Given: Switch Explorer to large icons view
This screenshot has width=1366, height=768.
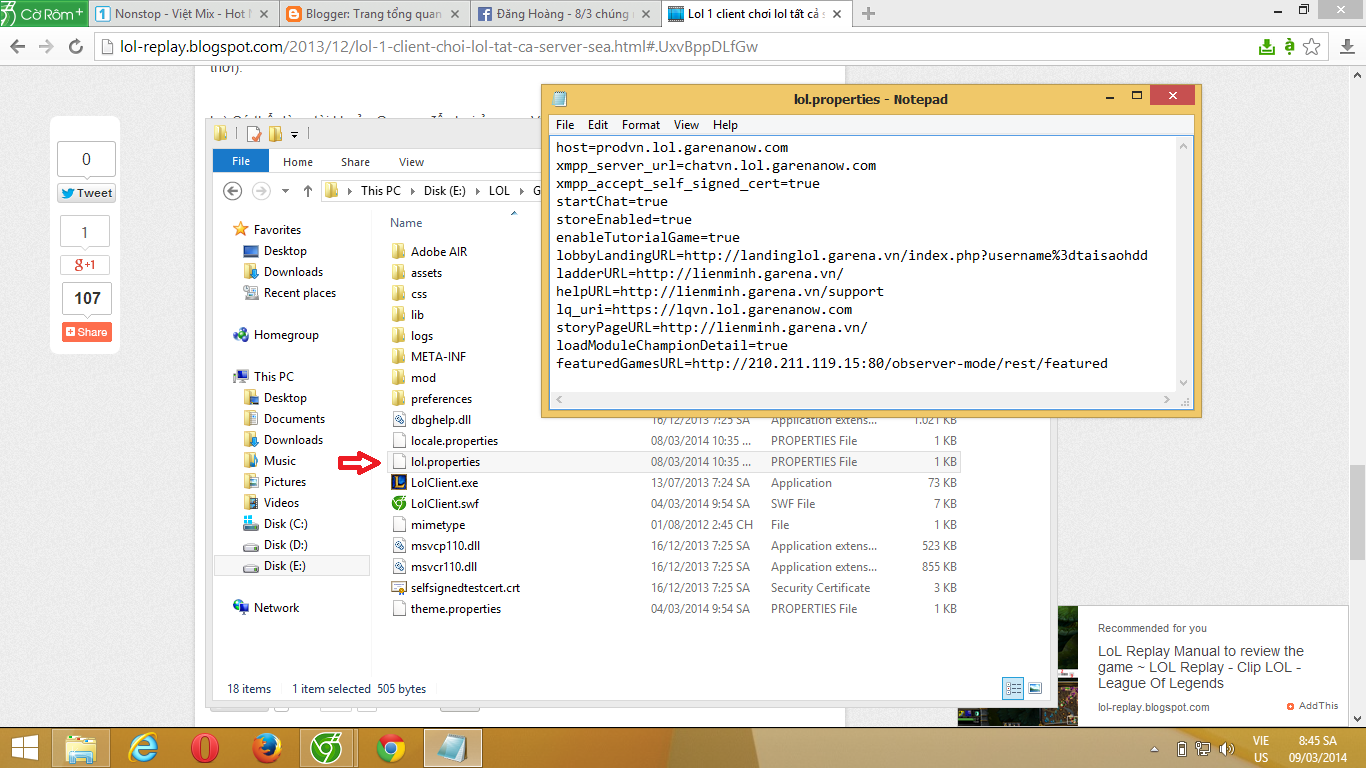Looking at the screenshot, I should (x=1035, y=688).
